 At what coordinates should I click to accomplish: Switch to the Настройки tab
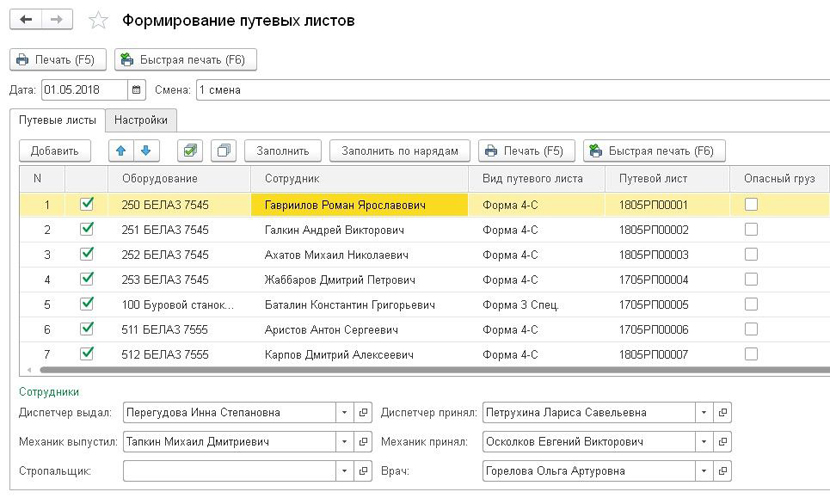[x=141, y=120]
